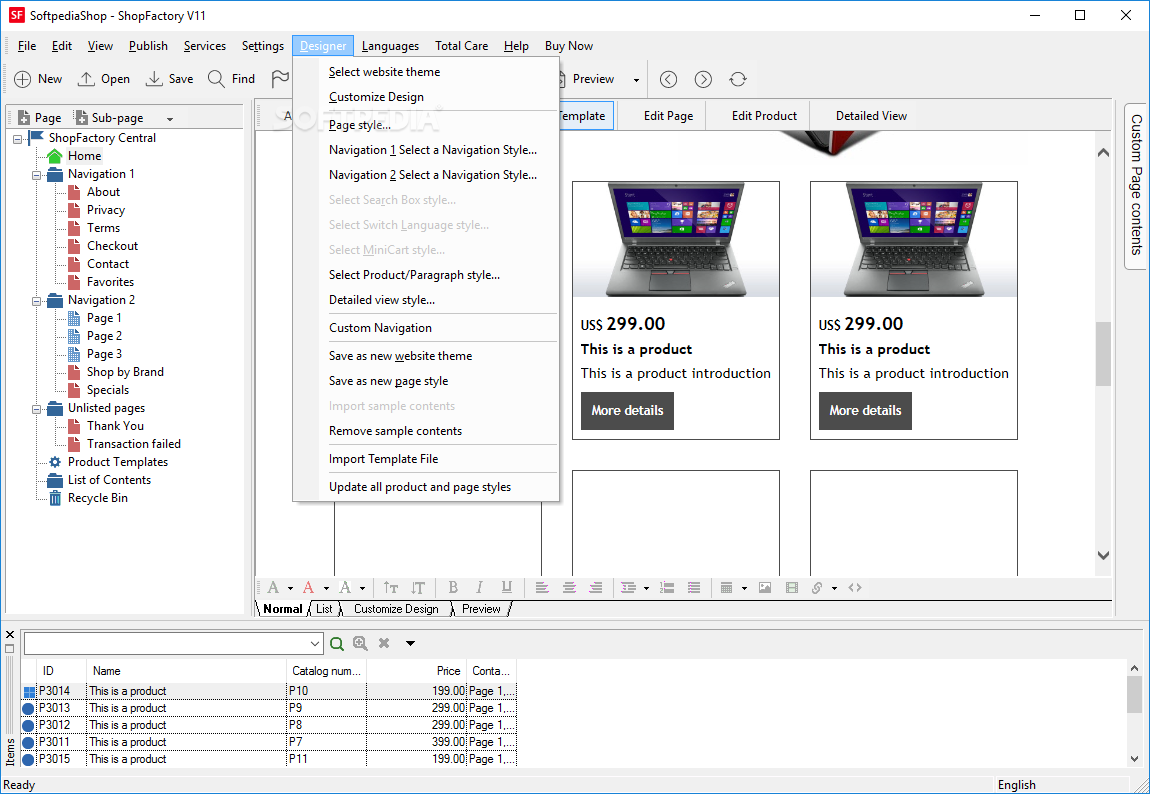Viewport: 1150px width, 794px height.
Task: Collapse the Navigation 1 tree node
Action: point(37,175)
